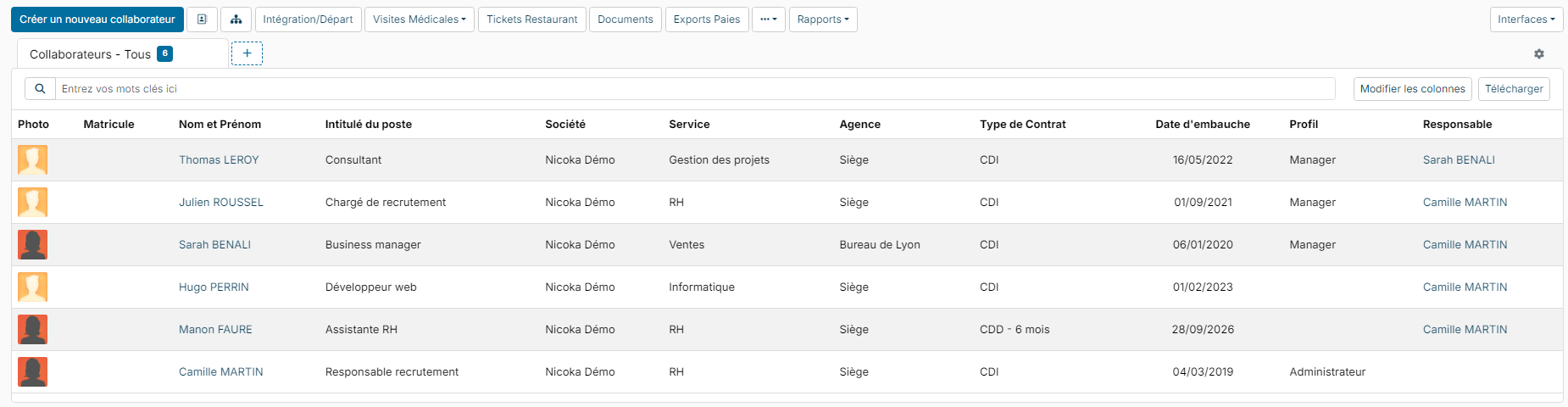Sort by Profil column header
Viewport: 1568px width, 407px height.
[x=1304, y=124]
